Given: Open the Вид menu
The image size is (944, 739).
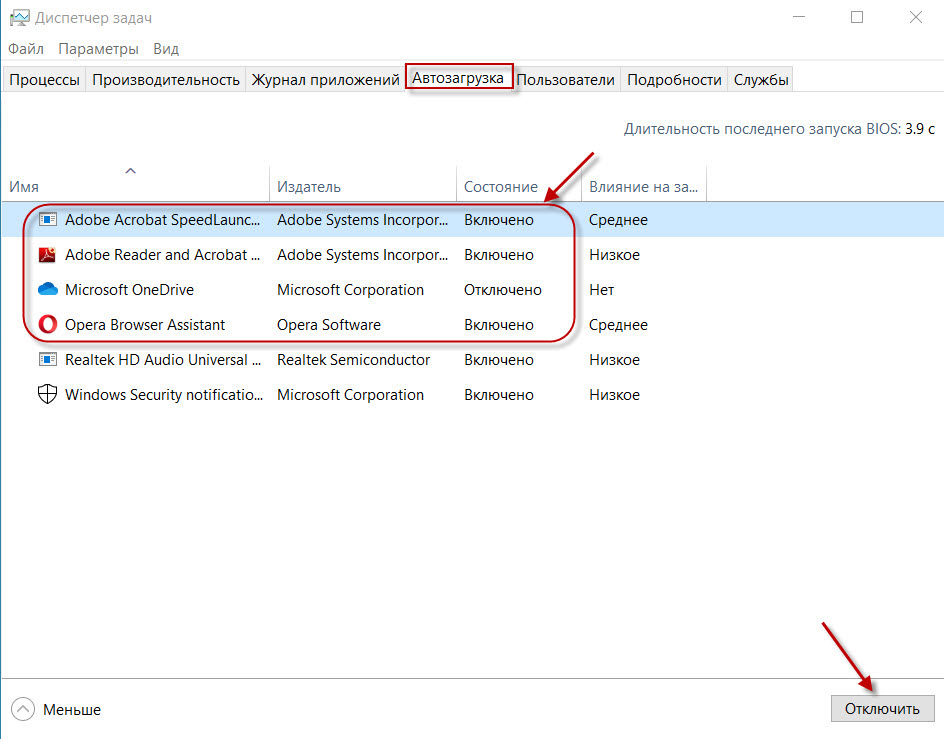Looking at the screenshot, I should [x=166, y=49].
